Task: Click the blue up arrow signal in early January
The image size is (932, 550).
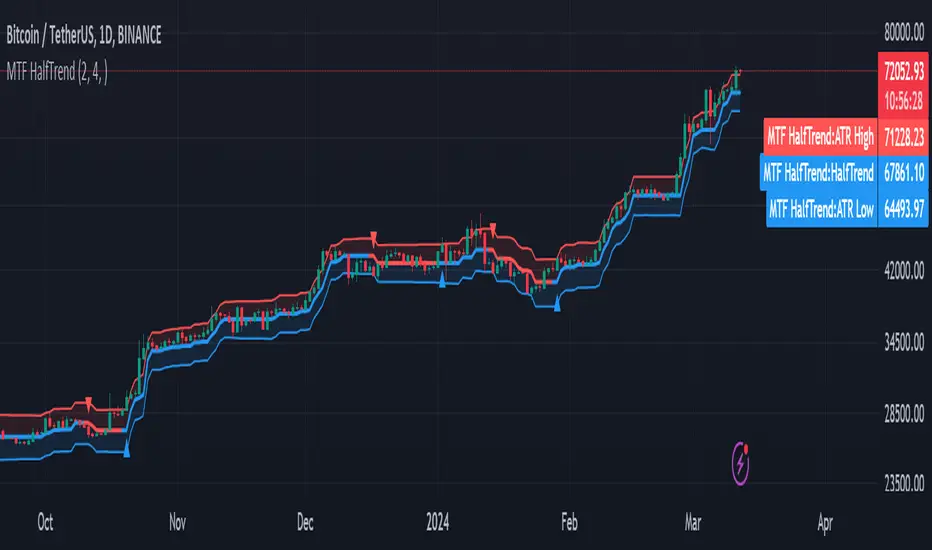Action: point(442,282)
